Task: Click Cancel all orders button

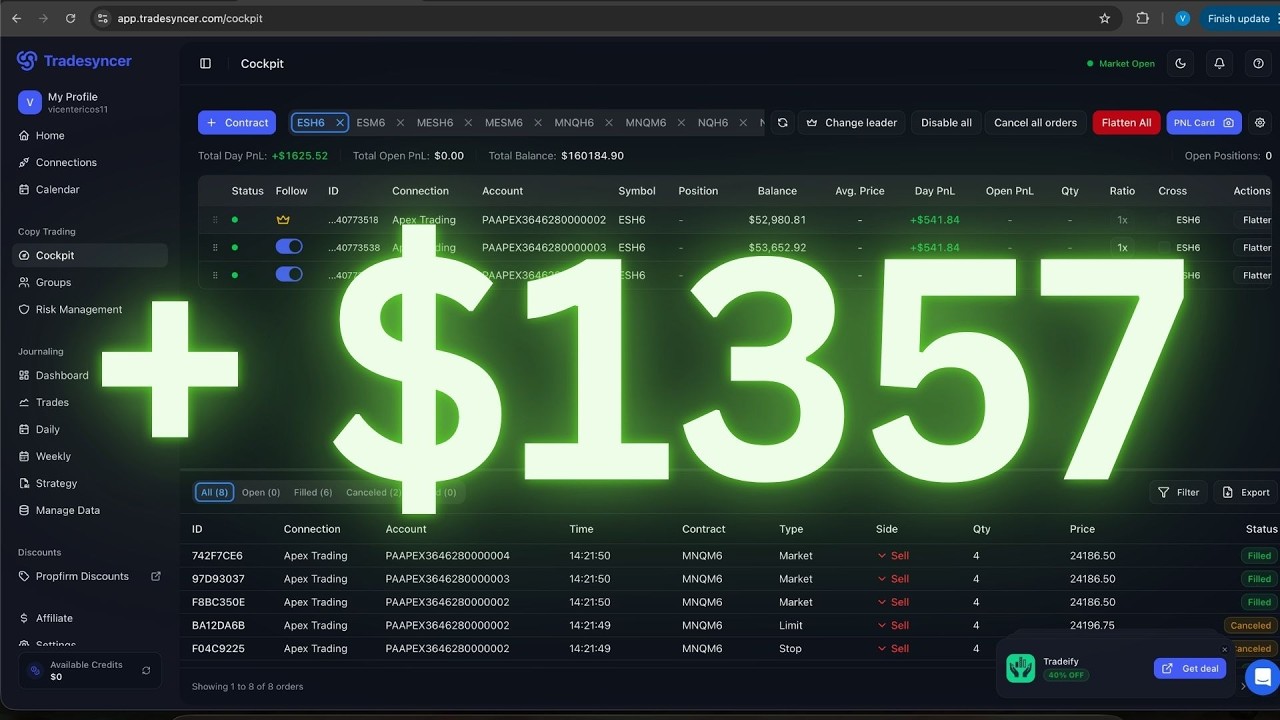Action: click(1036, 123)
